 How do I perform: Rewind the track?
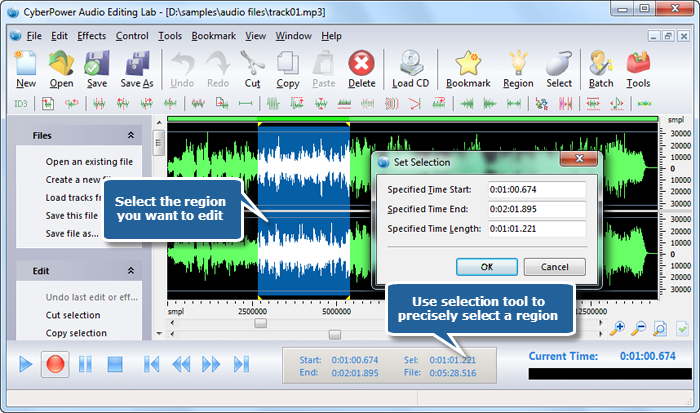click(x=181, y=364)
